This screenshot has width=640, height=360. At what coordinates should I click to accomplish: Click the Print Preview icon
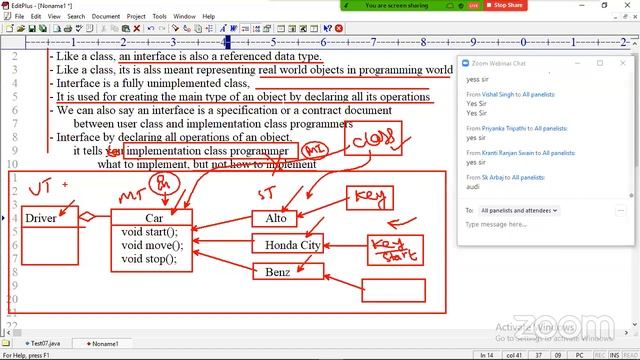tap(57, 29)
